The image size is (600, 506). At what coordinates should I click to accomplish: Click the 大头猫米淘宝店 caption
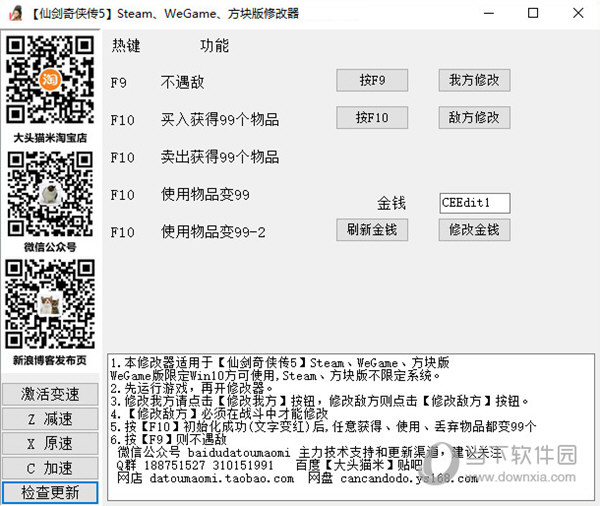[x=50, y=138]
